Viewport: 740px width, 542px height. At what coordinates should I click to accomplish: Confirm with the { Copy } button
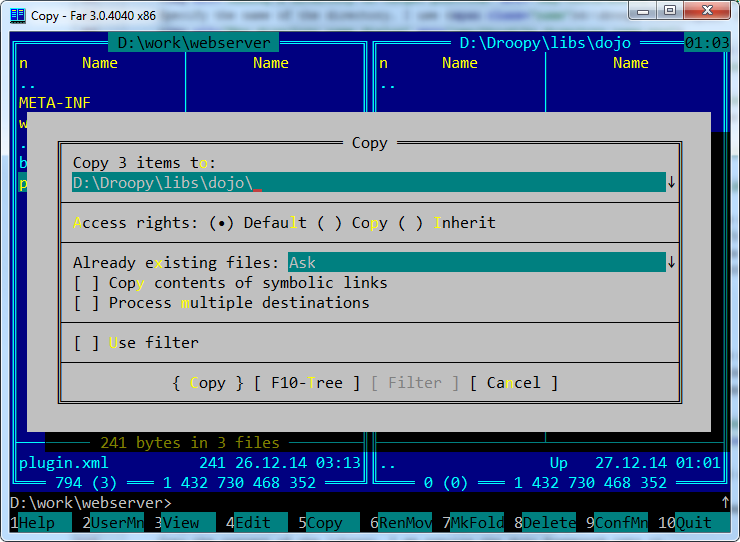click(x=208, y=383)
